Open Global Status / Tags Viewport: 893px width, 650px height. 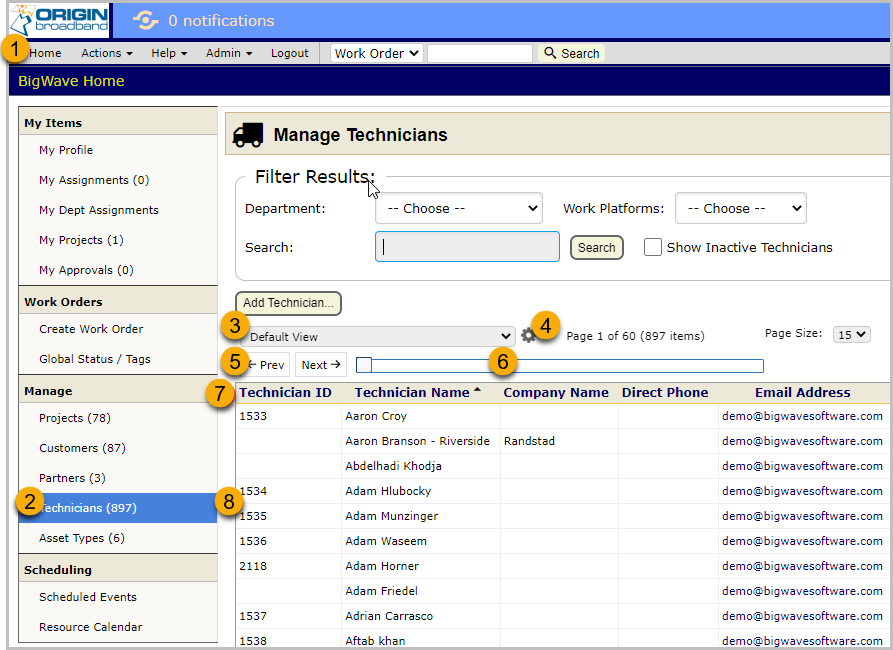click(95, 359)
